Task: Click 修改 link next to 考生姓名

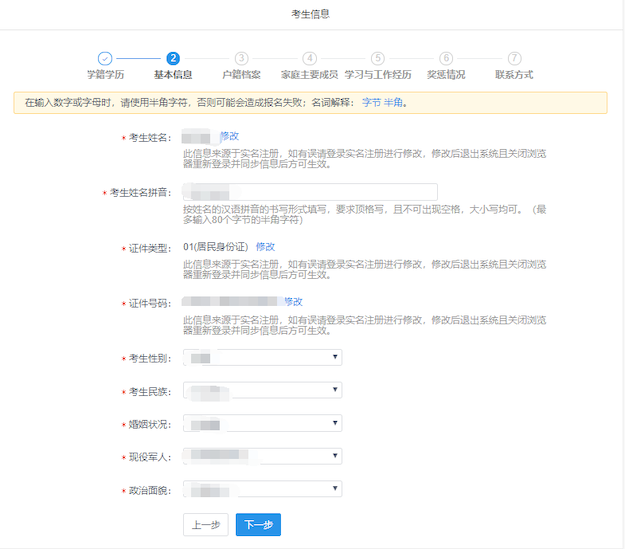Action: [229, 136]
